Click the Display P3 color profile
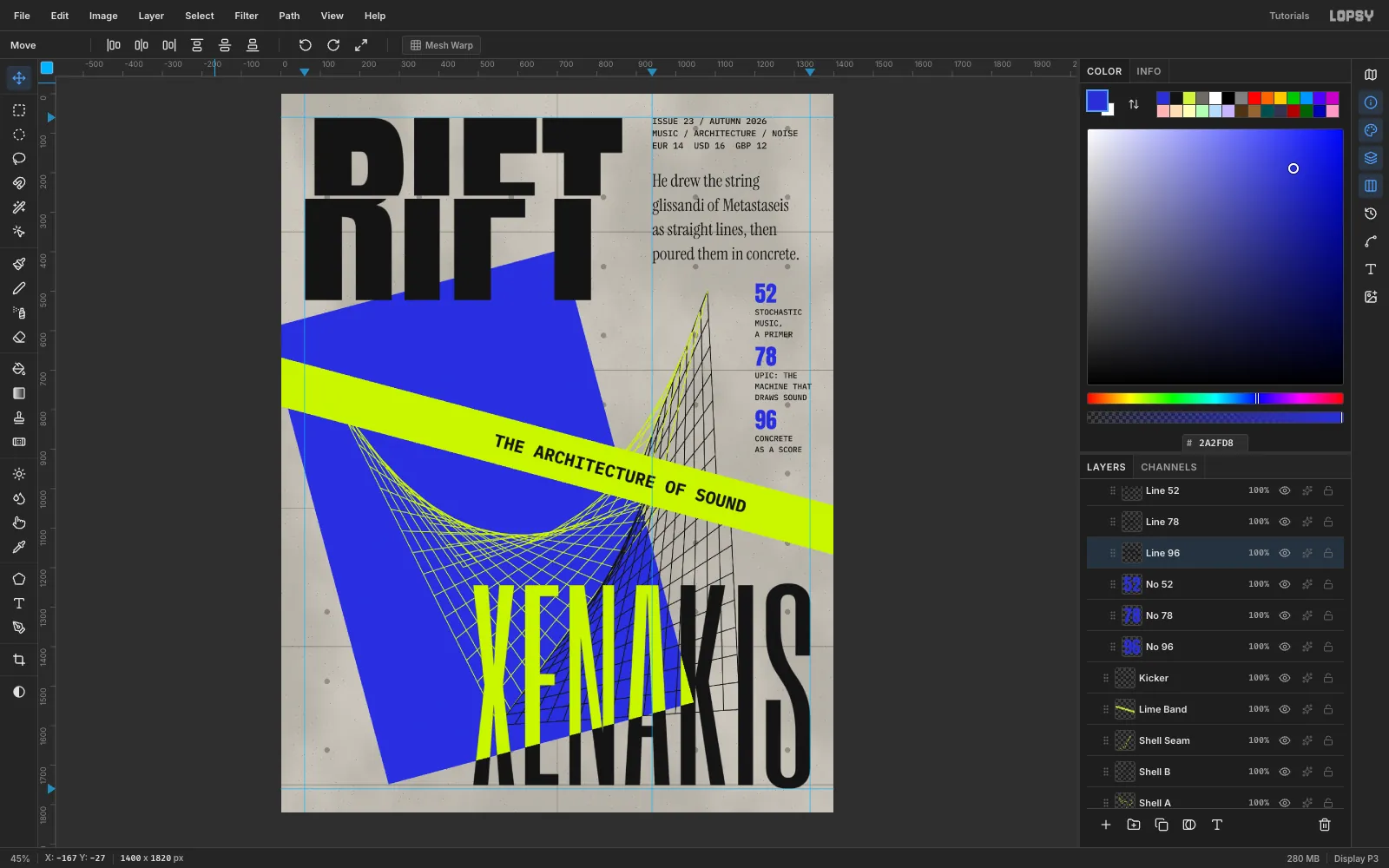 click(1356, 858)
